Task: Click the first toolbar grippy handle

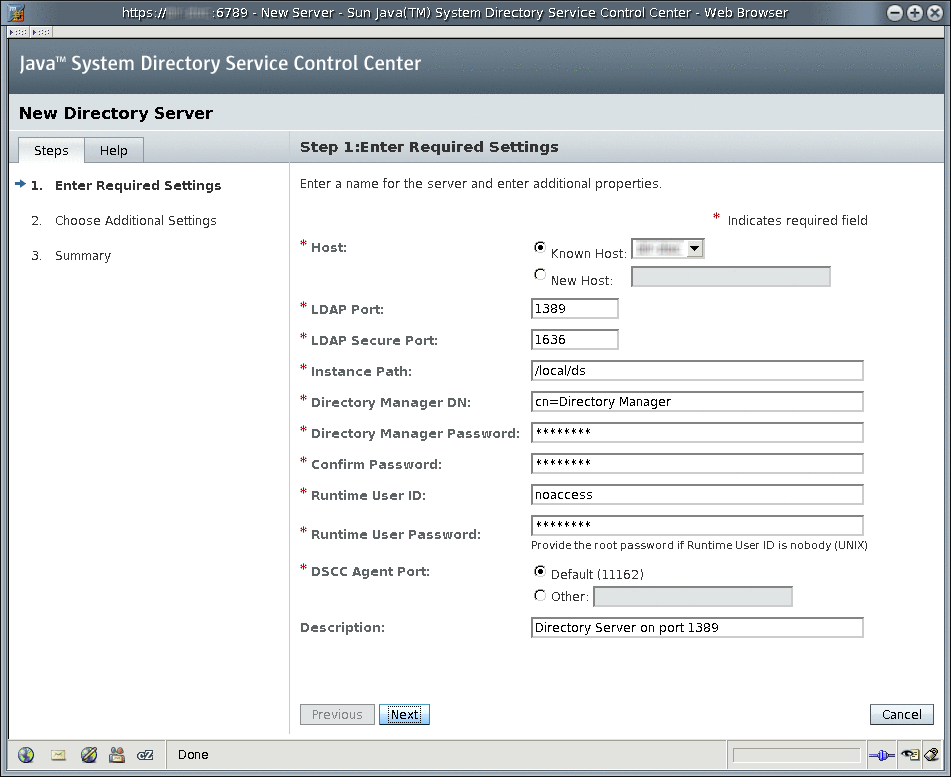Action: coord(18,32)
